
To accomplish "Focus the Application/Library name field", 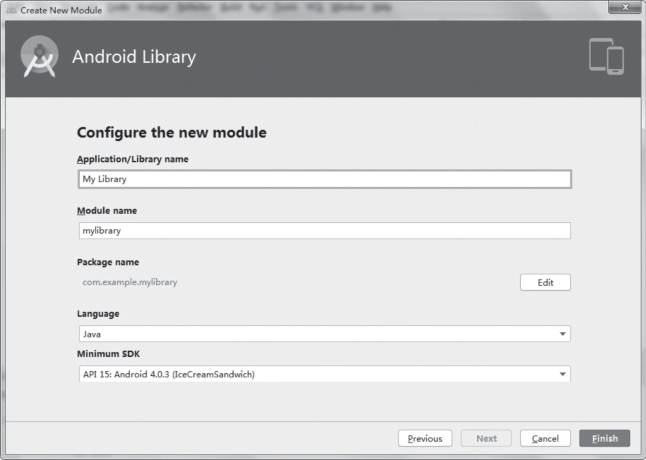I will (x=325, y=179).
